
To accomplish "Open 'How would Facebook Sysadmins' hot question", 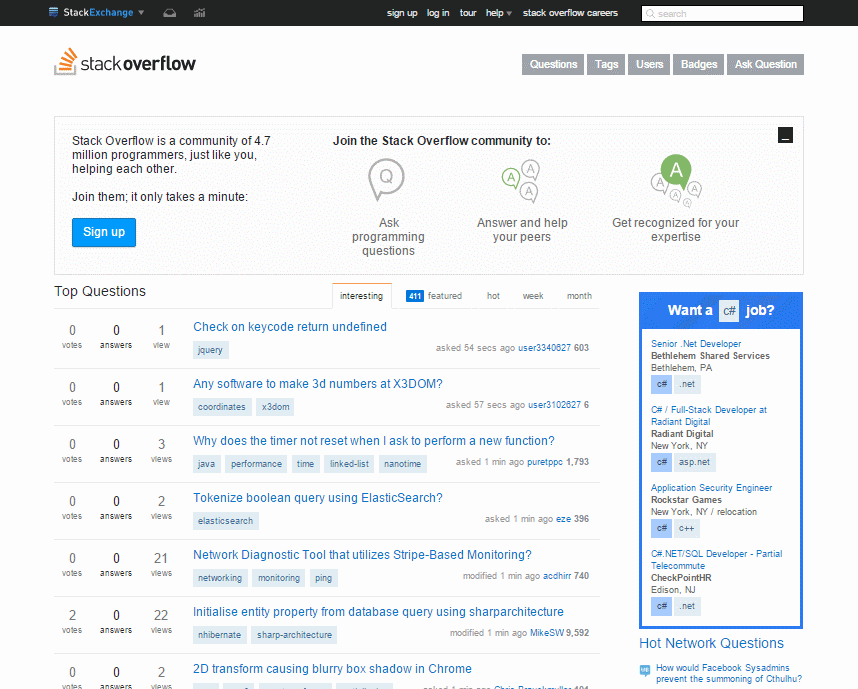I will (x=728, y=673).
